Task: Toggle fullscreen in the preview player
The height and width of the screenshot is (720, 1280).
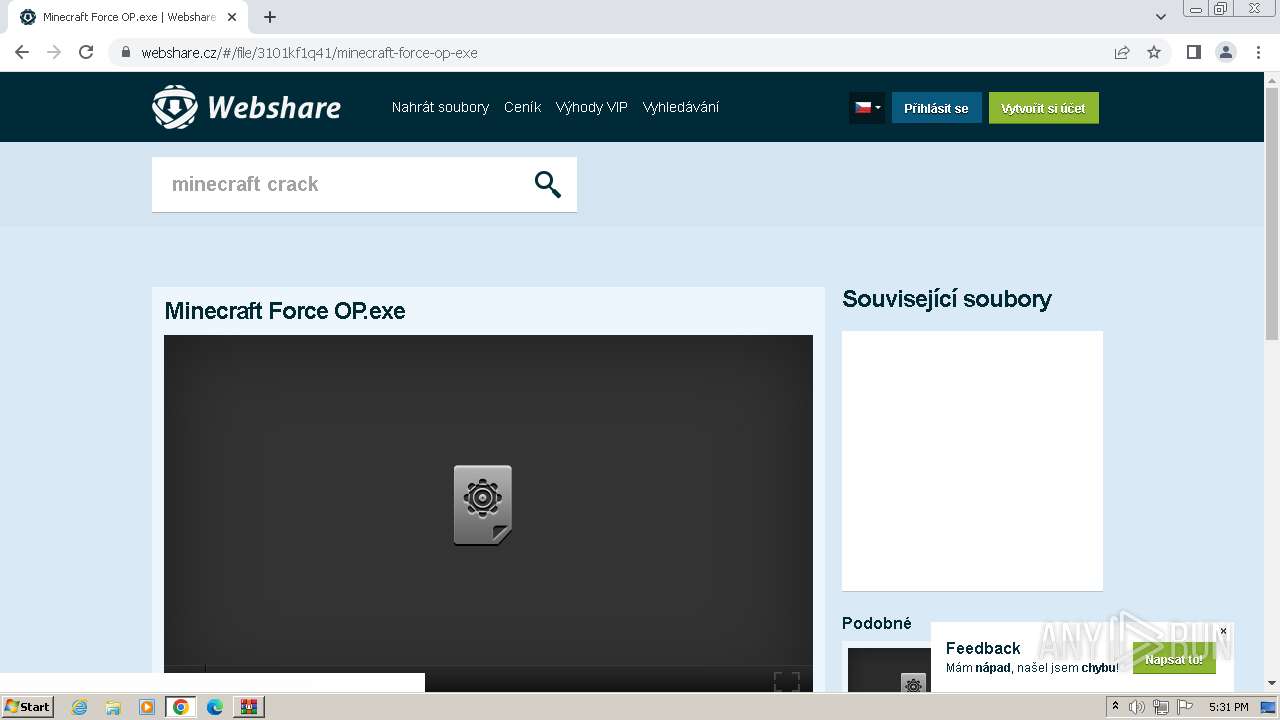Action: point(787,682)
